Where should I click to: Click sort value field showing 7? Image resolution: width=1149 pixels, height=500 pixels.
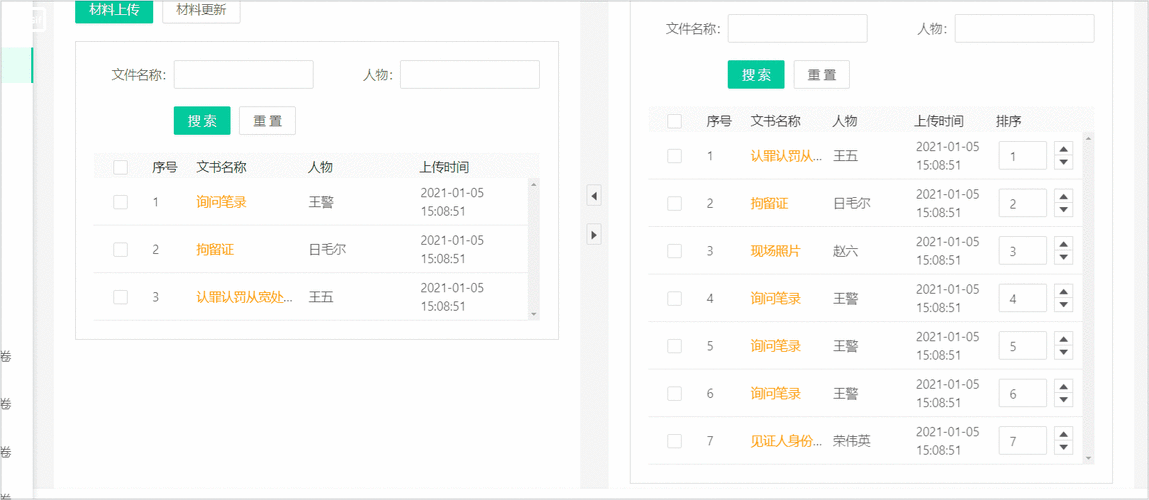[x=1022, y=441]
